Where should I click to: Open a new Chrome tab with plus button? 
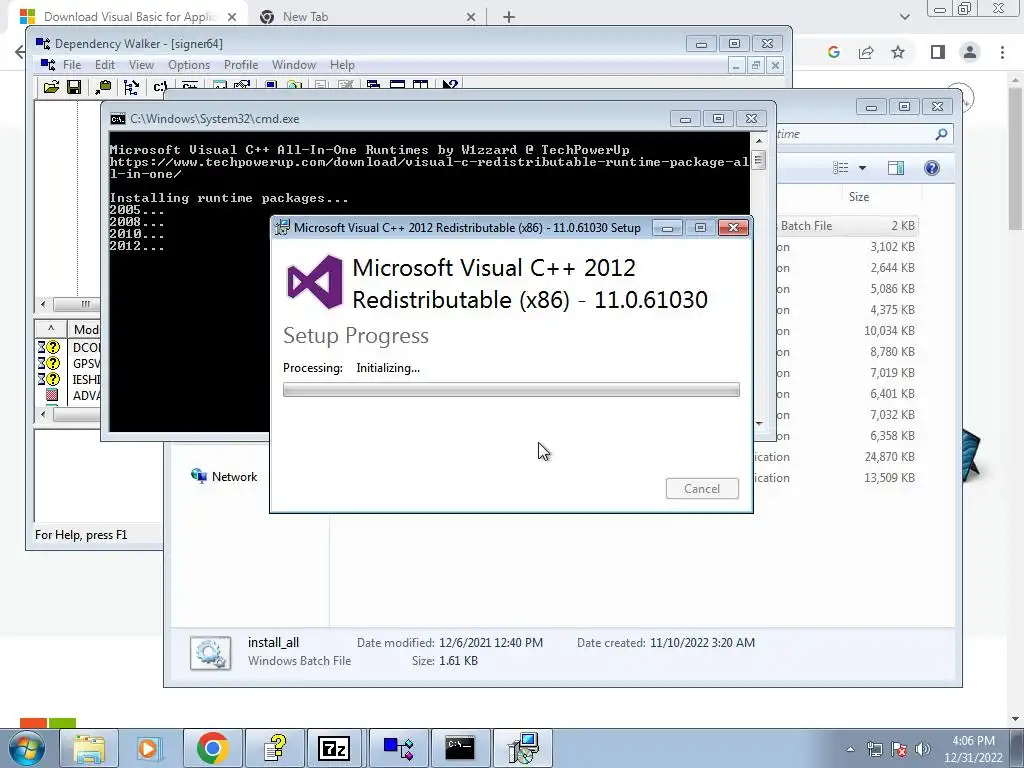point(509,17)
